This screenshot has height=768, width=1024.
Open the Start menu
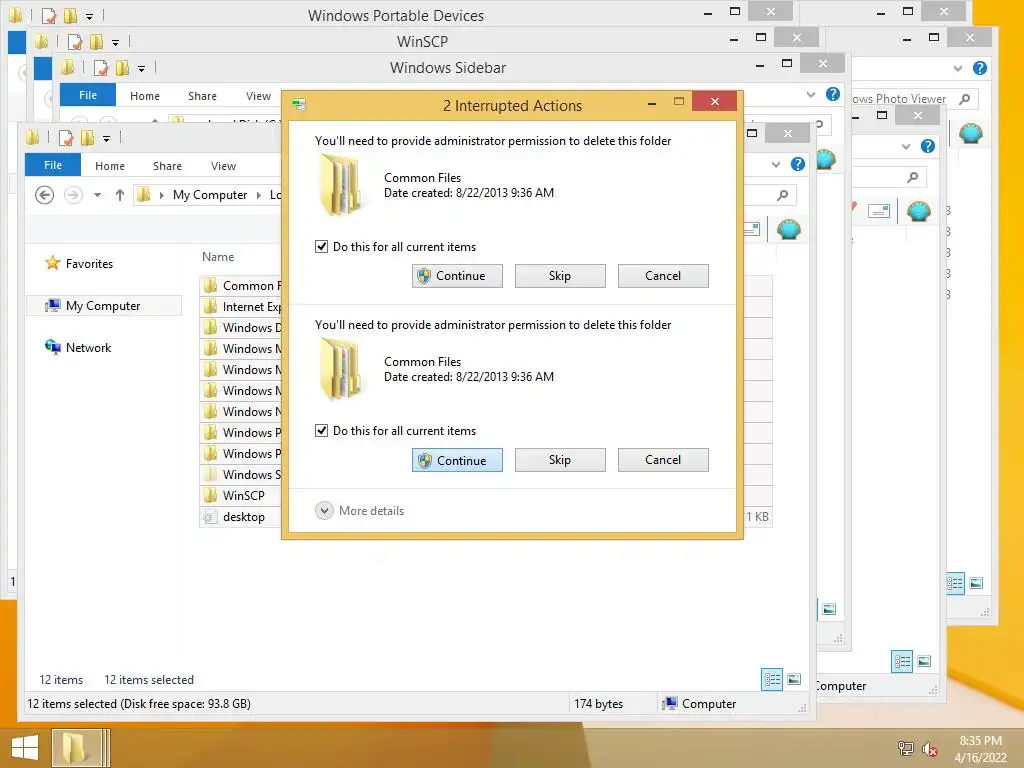(x=25, y=748)
